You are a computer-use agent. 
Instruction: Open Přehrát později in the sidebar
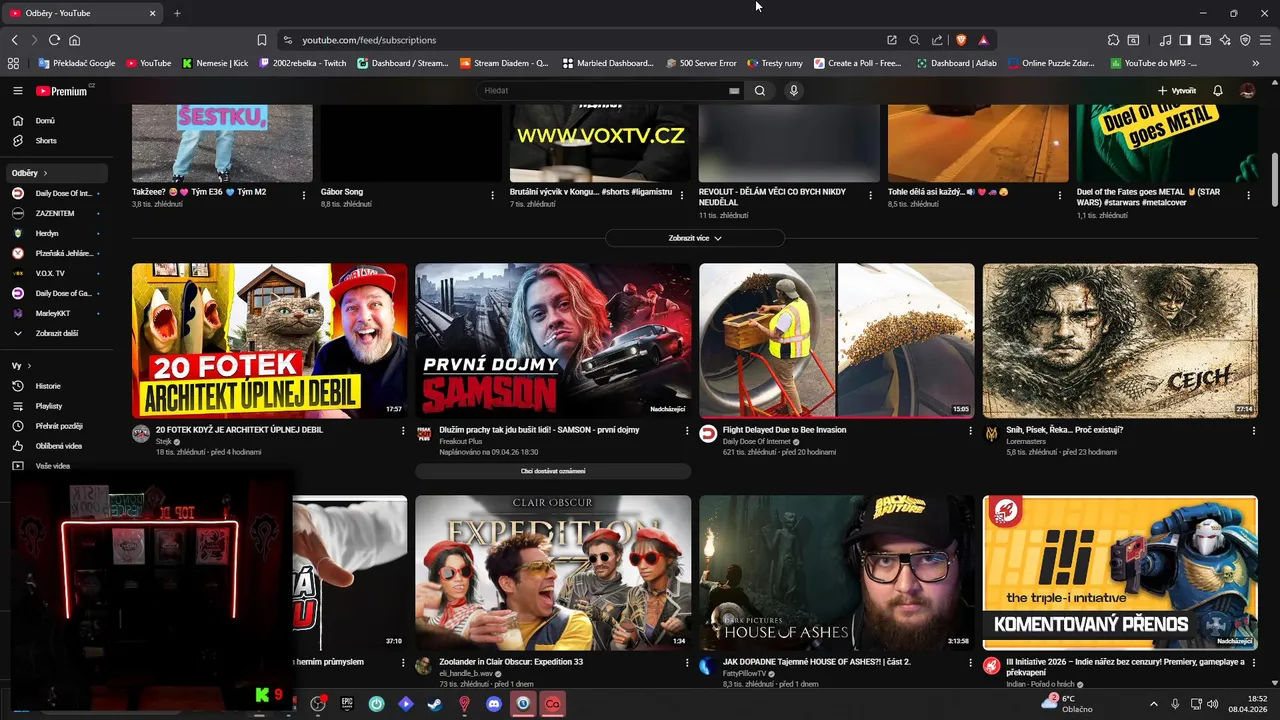coord(56,426)
